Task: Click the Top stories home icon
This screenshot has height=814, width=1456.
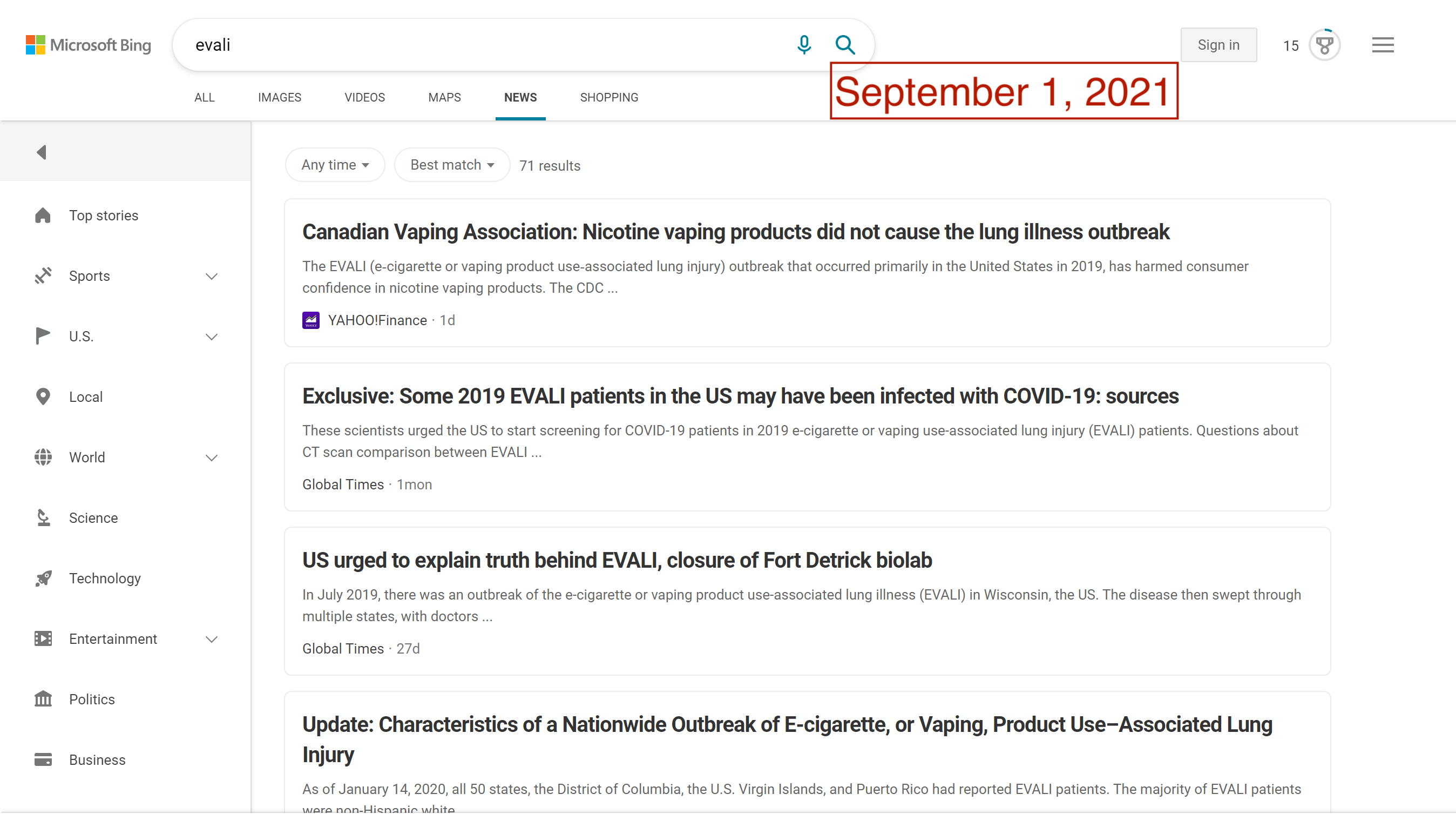Action: [43, 216]
